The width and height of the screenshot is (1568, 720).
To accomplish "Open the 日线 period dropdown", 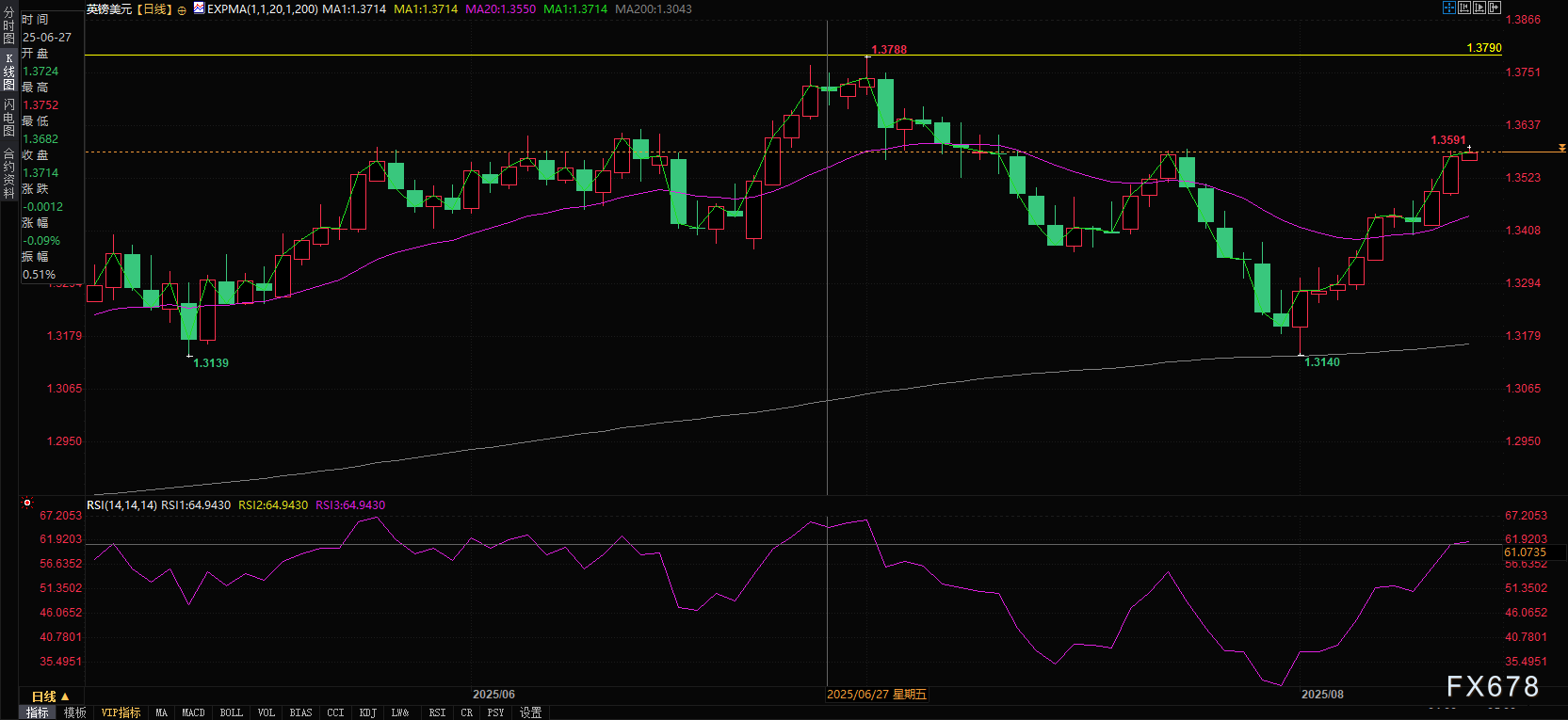I will coord(51,696).
